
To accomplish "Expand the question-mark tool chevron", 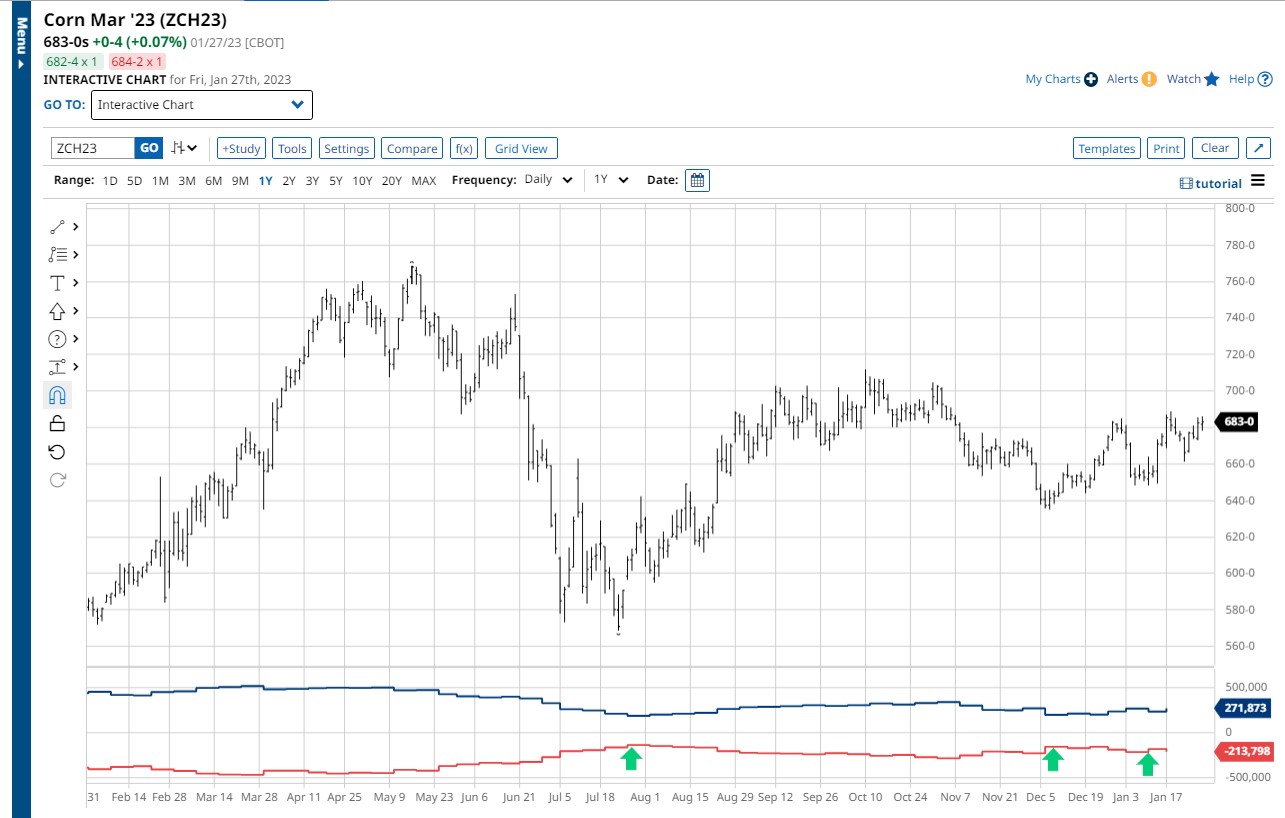I will (75, 339).
